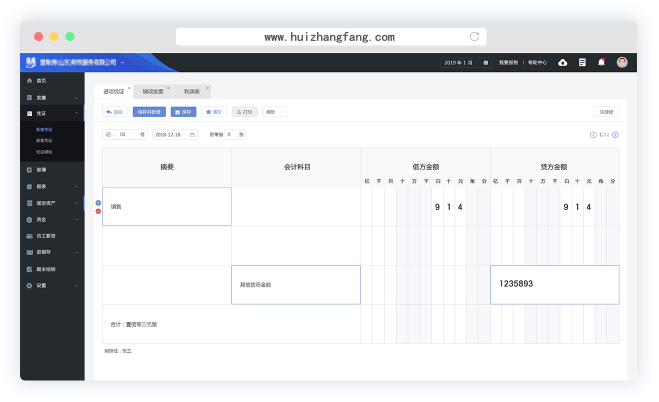Expand the 报表 sidebar menu chevron
Screen dimensions: 659x402
(x=76, y=187)
